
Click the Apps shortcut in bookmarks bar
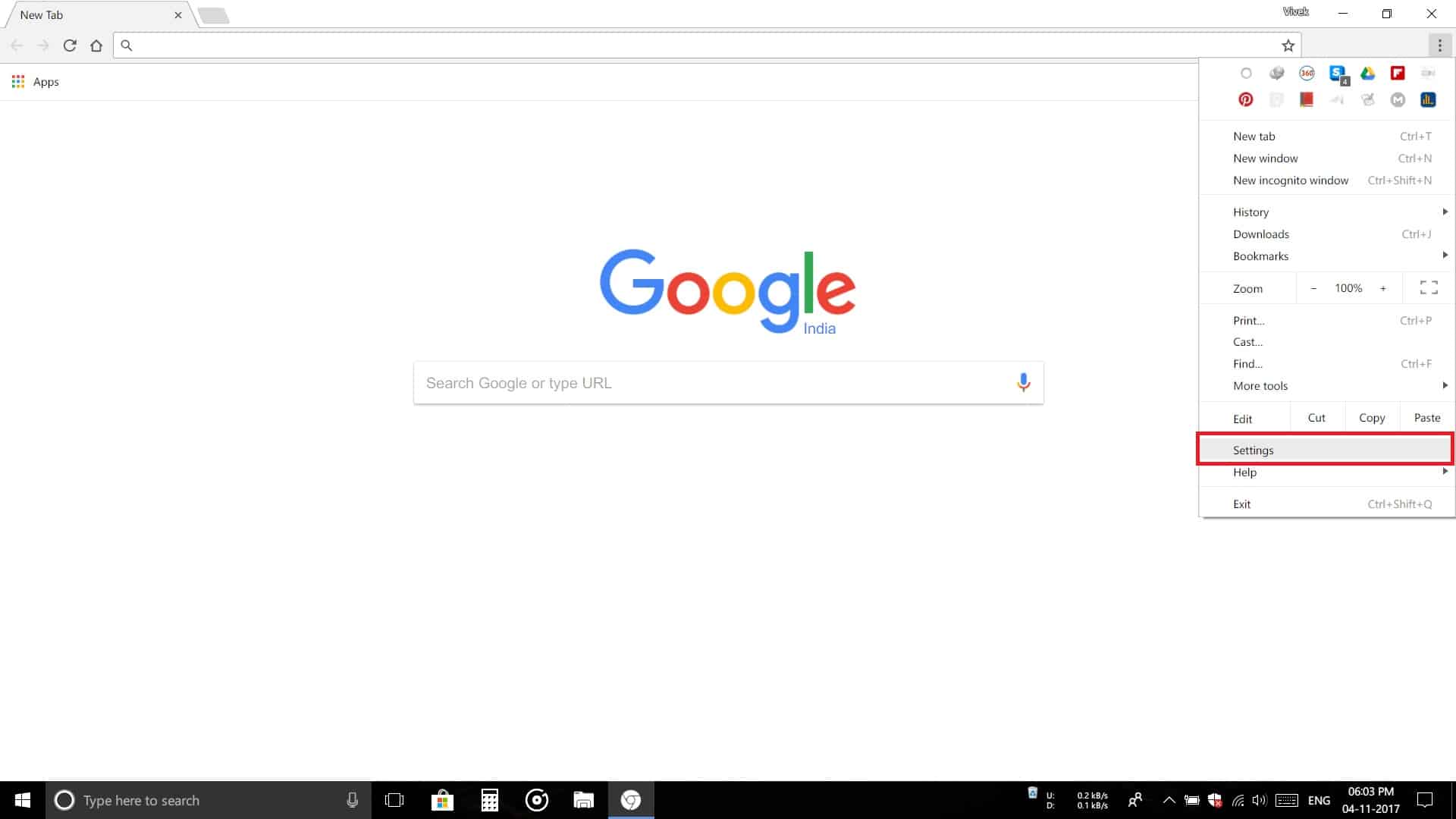click(x=35, y=81)
